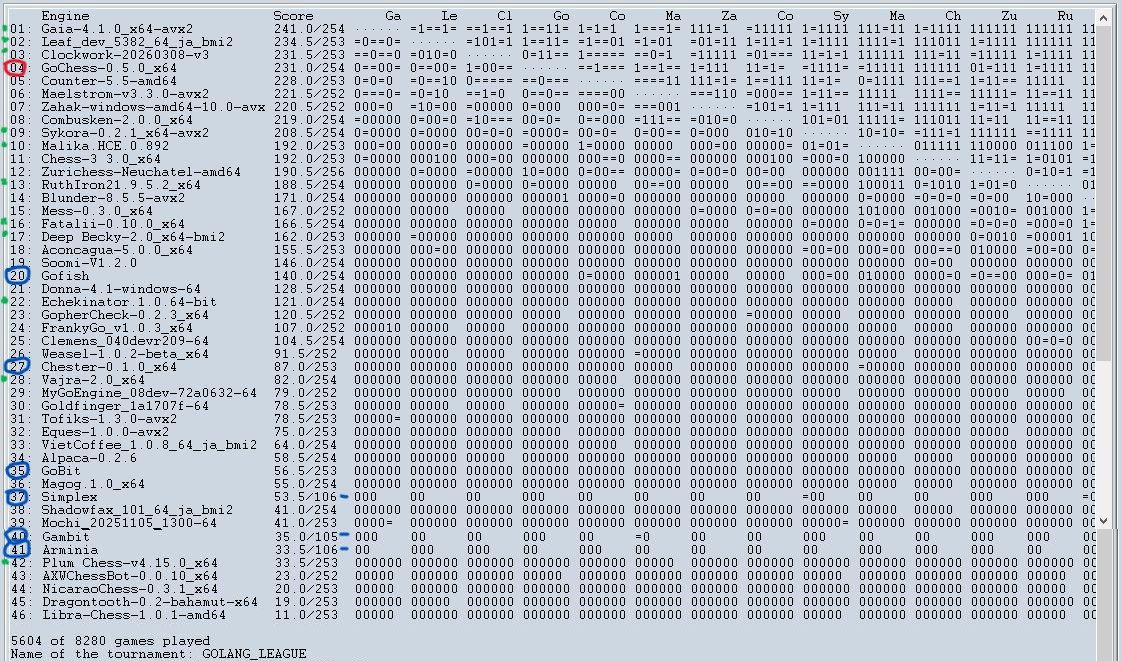1122x661 pixels.
Task: Select engine name GoChess-0.5.0_x64
Action: click(109, 68)
